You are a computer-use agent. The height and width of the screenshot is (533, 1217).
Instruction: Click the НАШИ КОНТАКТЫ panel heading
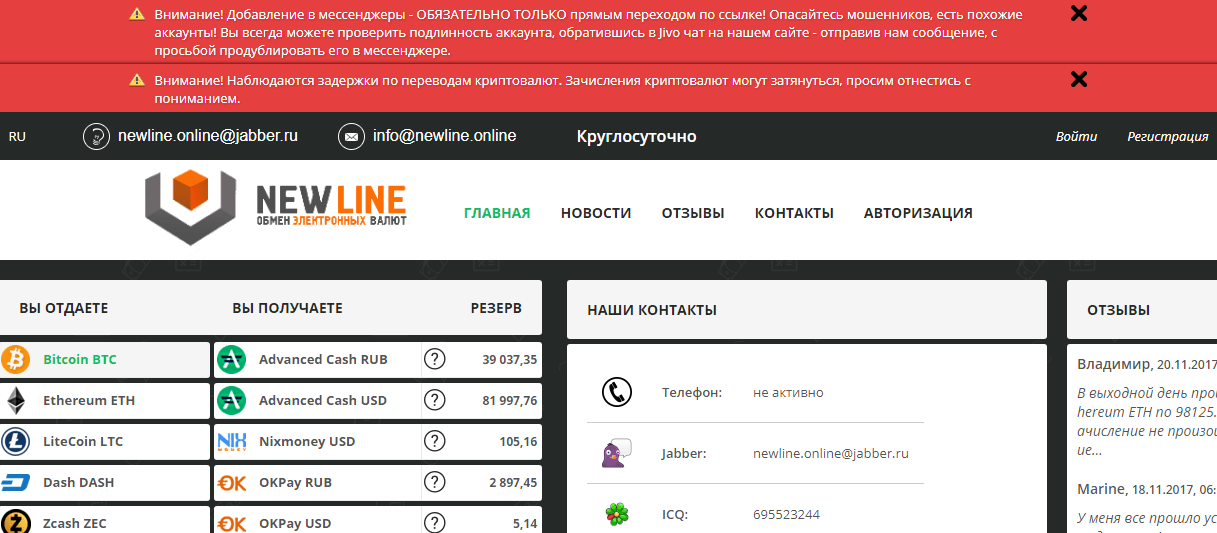coord(652,310)
